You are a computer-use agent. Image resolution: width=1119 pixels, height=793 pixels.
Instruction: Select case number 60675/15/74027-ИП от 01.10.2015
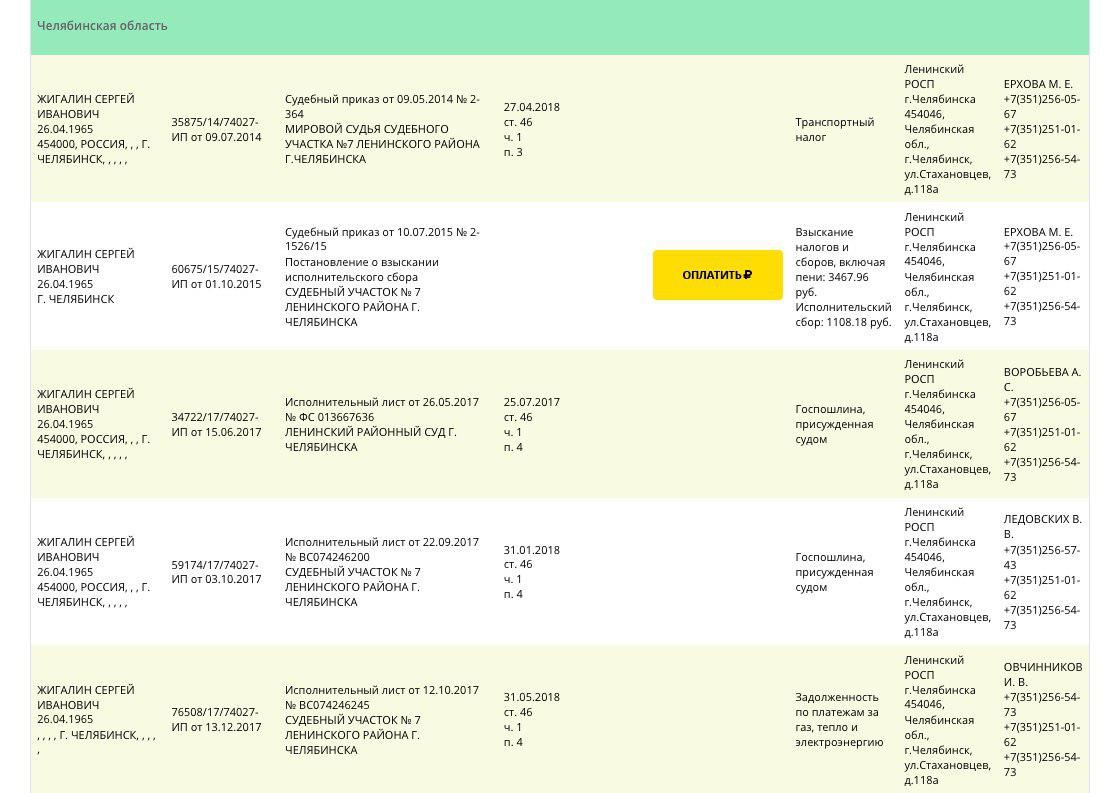click(x=216, y=277)
